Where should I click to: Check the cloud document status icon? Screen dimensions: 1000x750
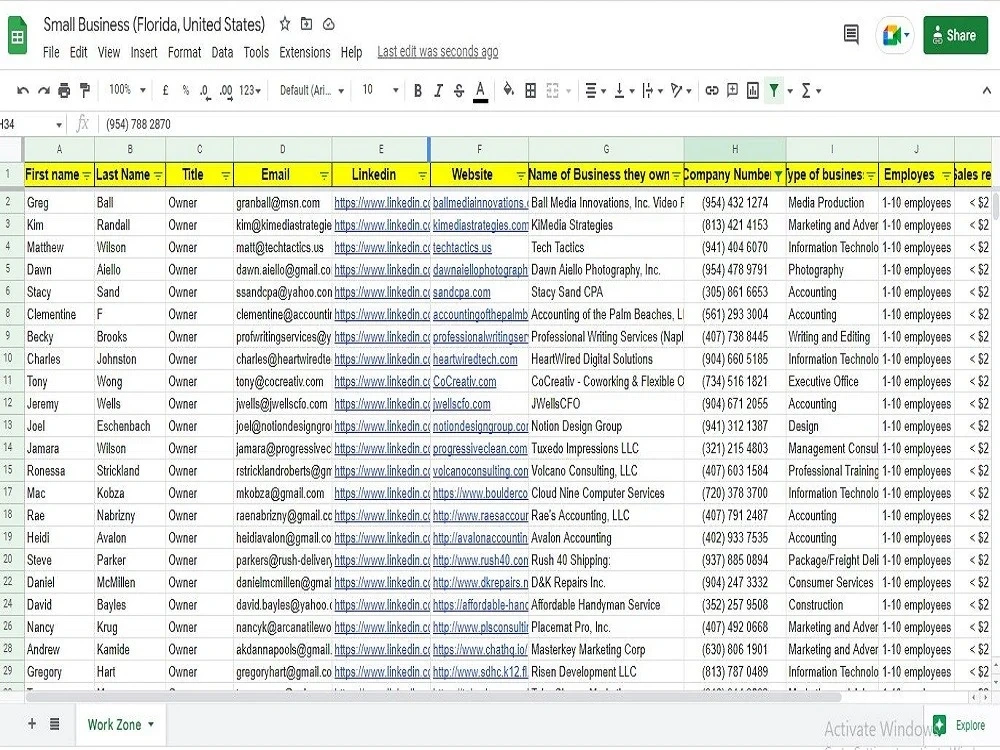[x=328, y=24]
